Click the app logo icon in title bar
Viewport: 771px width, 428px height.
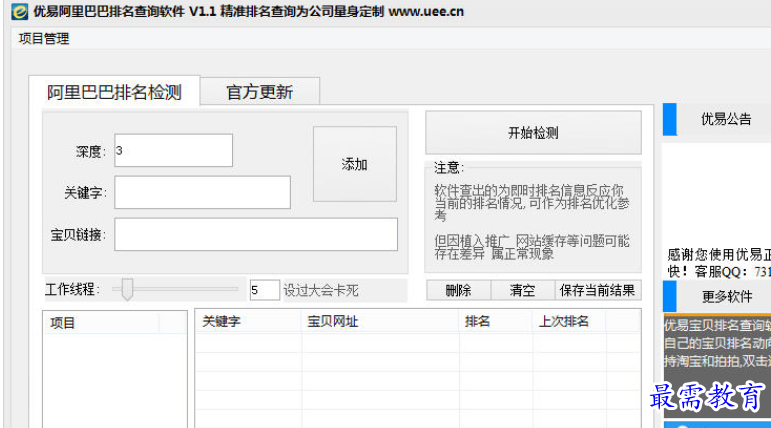[19, 11]
